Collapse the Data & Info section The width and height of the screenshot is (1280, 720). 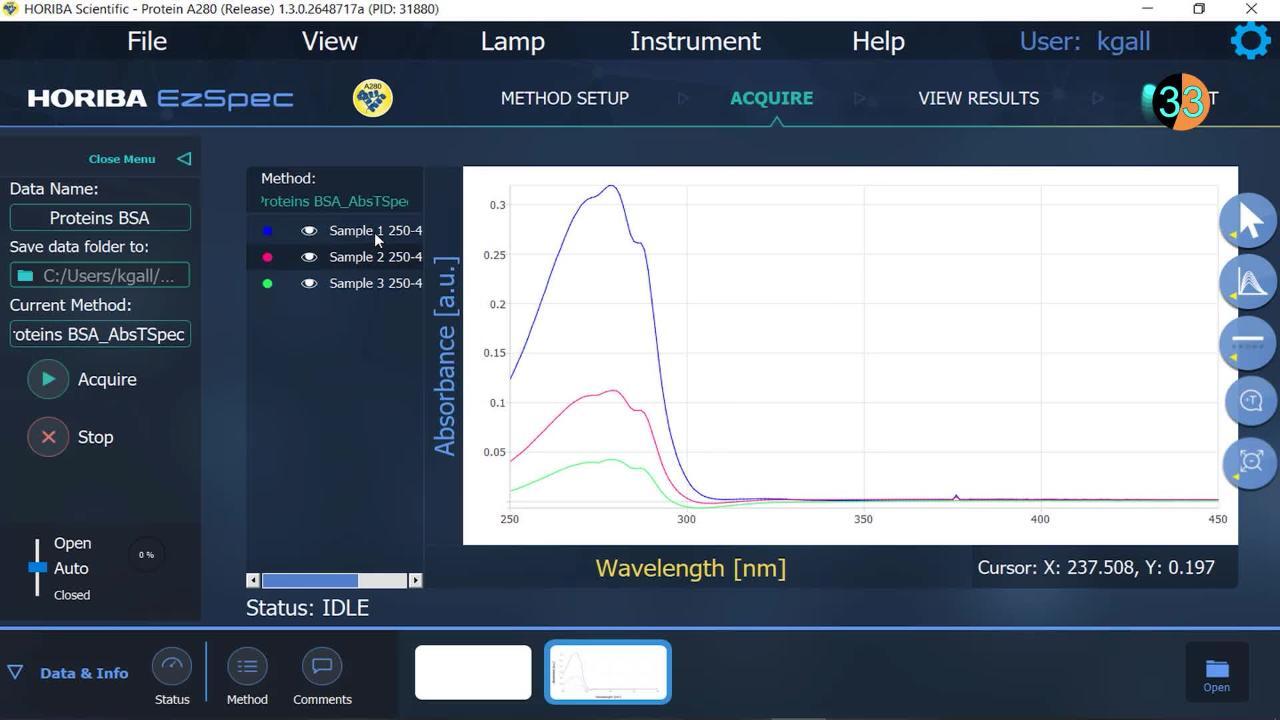coord(15,673)
